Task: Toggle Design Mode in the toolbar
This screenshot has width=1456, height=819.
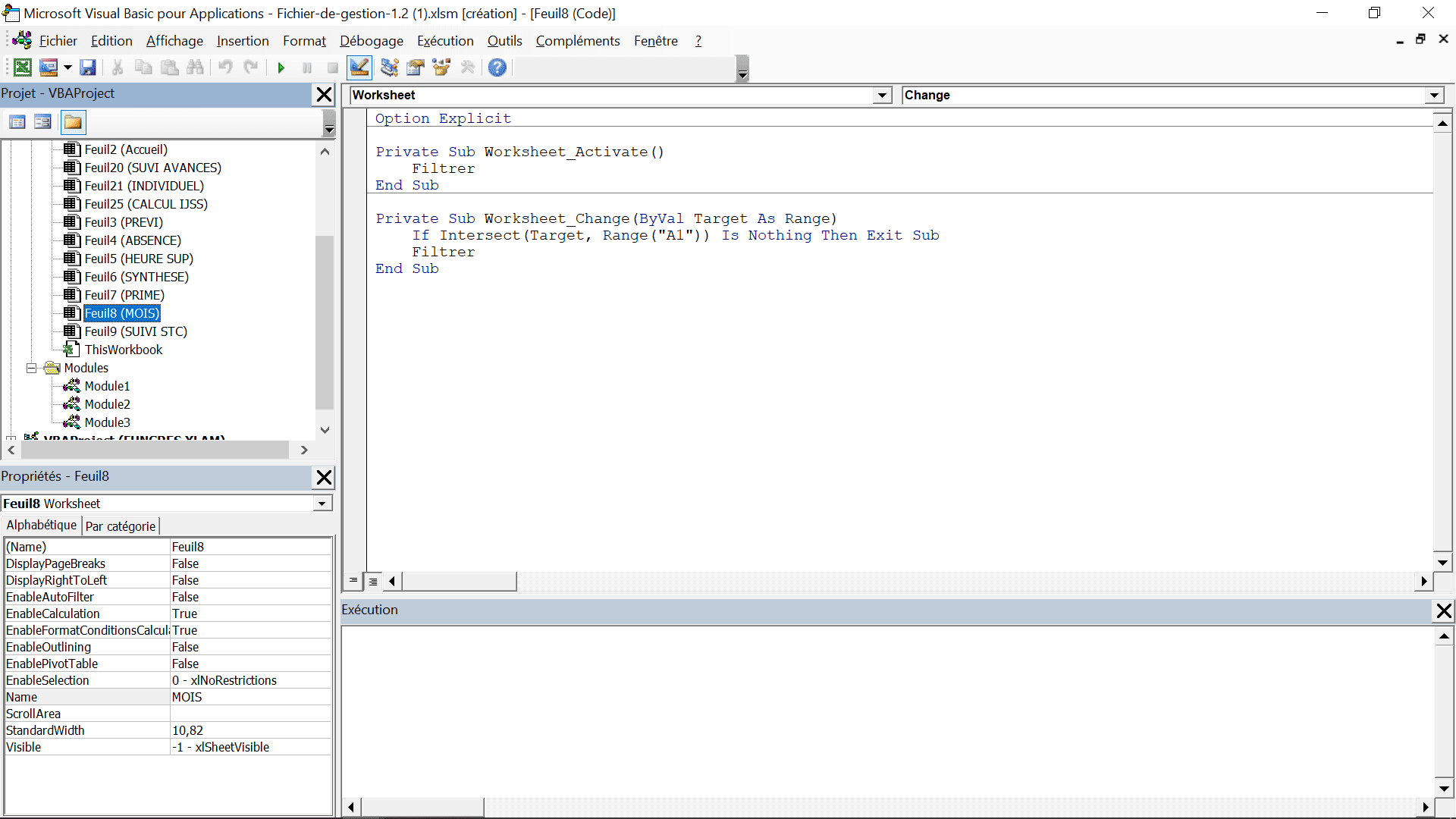Action: (x=359, y=67)
